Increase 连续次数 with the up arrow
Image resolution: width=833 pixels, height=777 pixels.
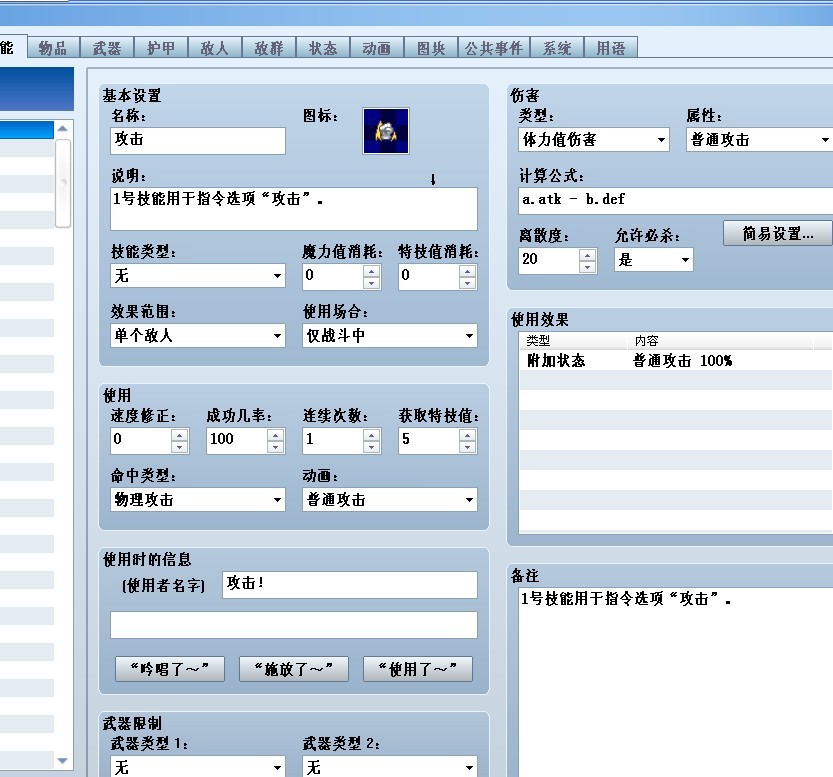pos(371,436)
